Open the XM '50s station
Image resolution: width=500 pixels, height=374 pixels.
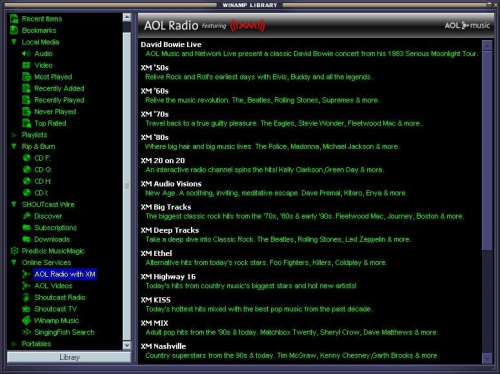coord(155,68)
